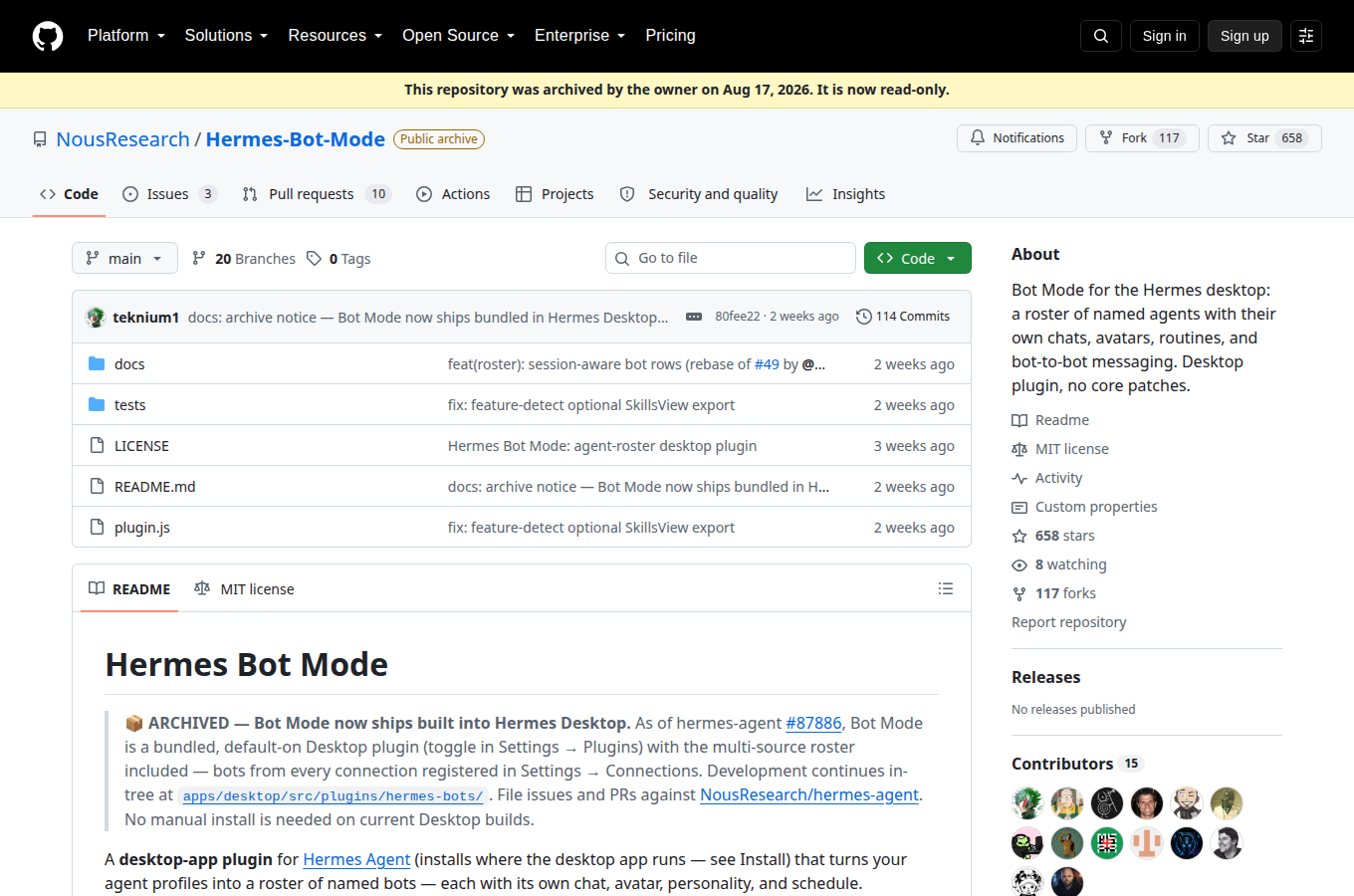Switch to the MIT license tab
Screen dimensions: 1354x896
[245, 589]
